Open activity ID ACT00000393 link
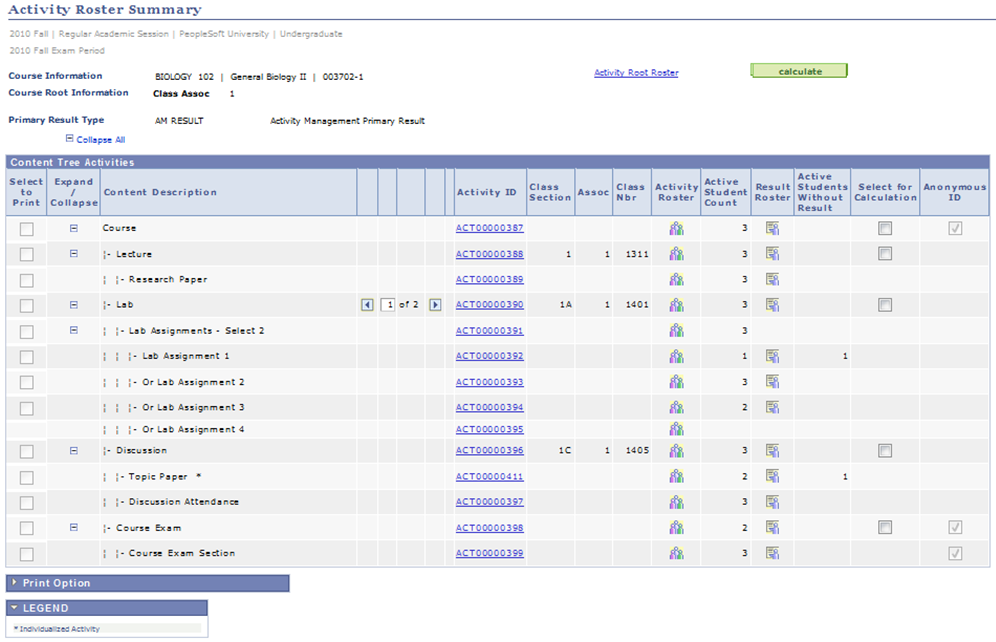This screenshot has width=996, height=642. 490,382
